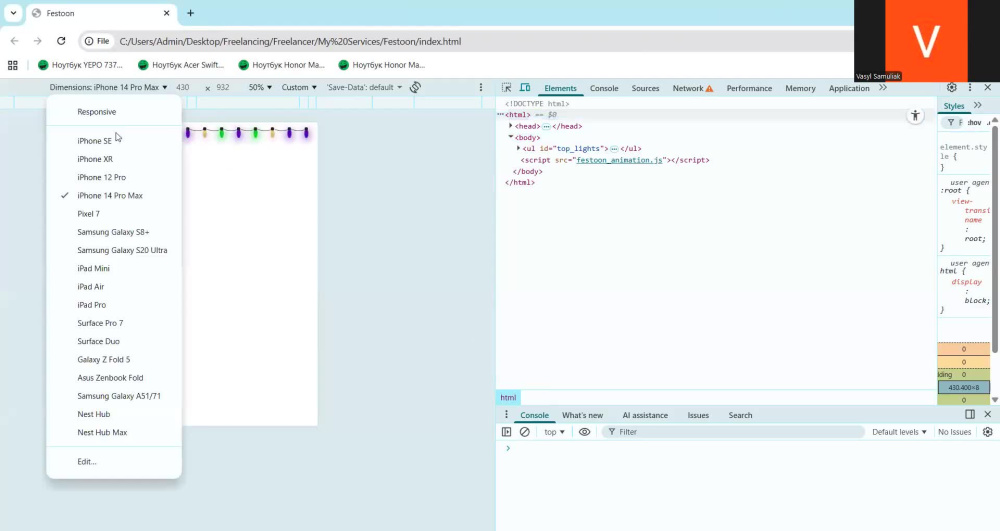Click the No Issues button
Screen dimensions: 1000x531
(x=955, y=432)
